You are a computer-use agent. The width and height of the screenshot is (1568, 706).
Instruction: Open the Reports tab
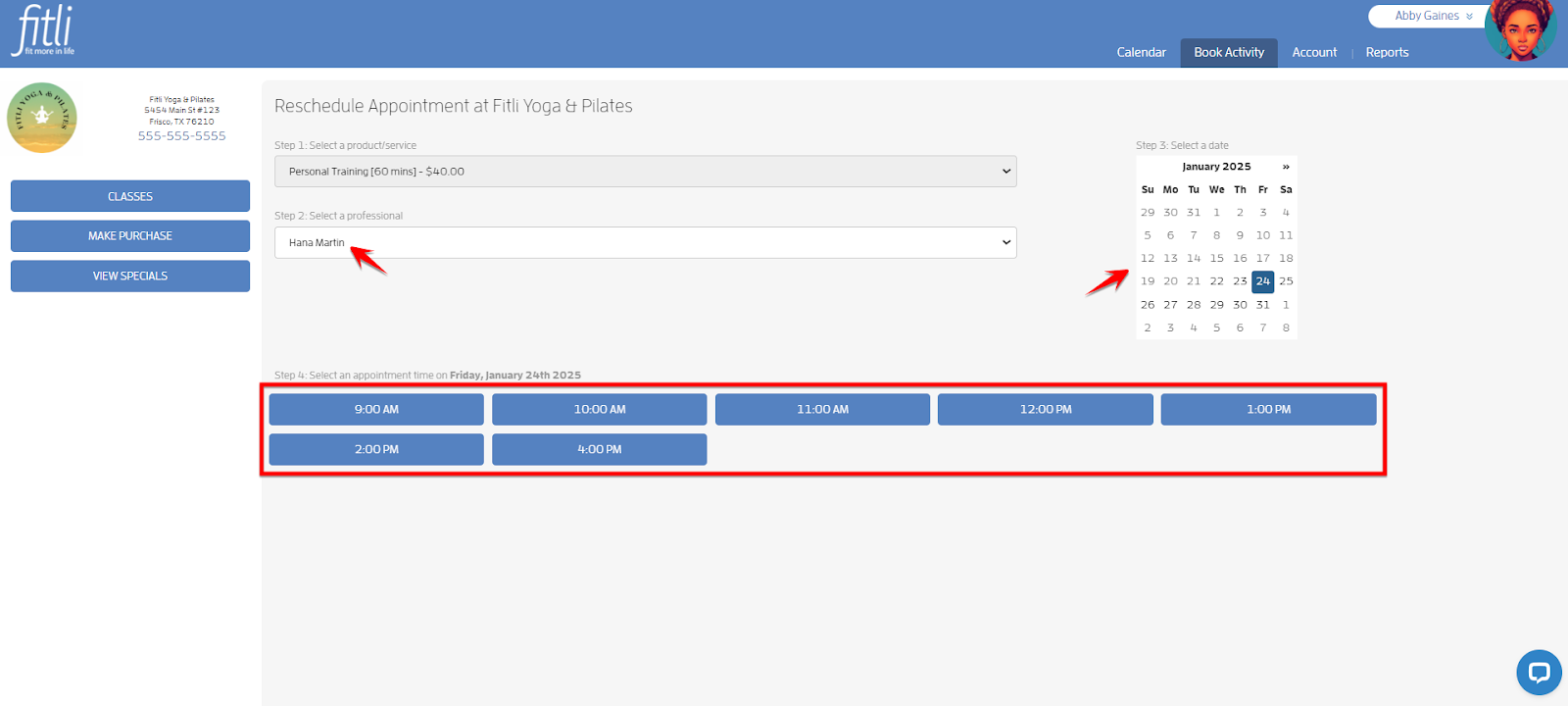(1387, 53)
